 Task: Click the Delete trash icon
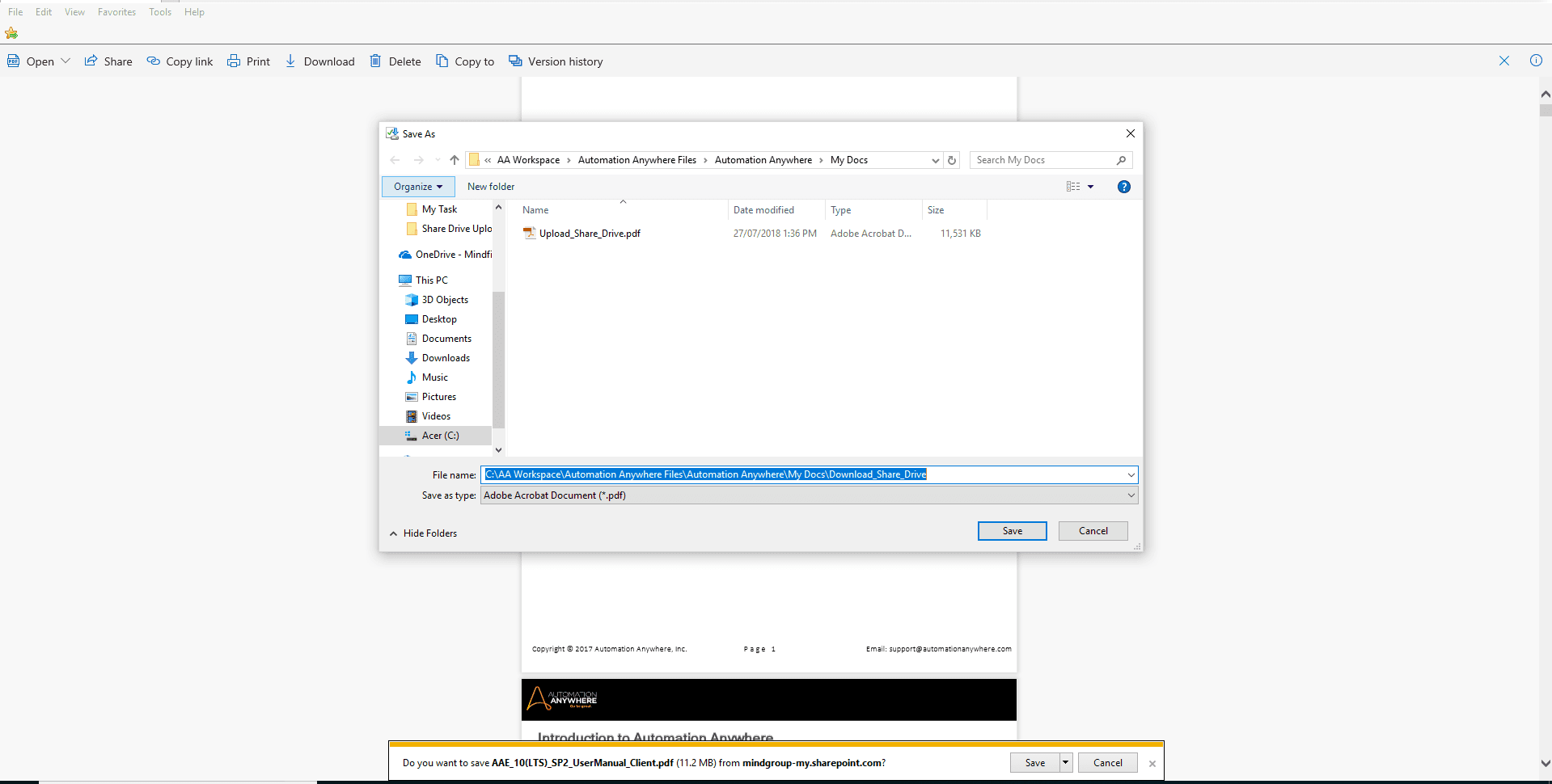pos(375,61)
